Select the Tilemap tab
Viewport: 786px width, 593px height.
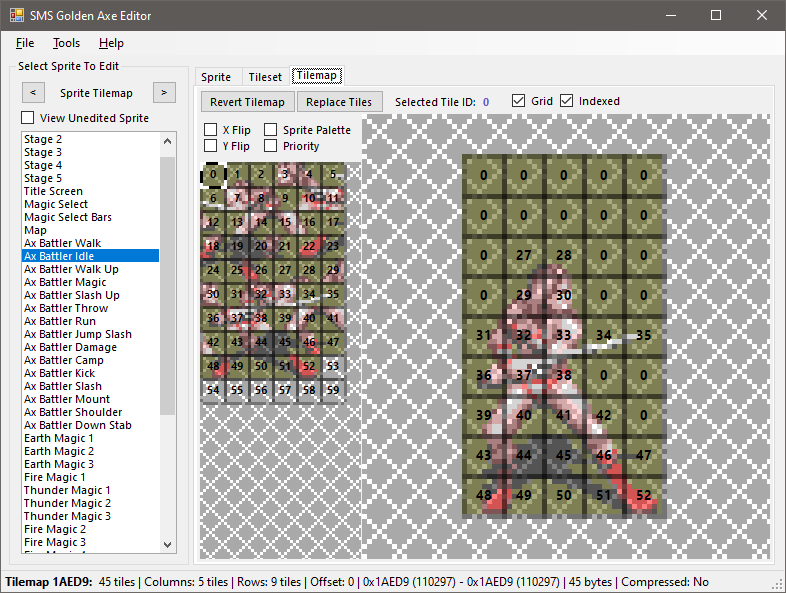(316, 76)
